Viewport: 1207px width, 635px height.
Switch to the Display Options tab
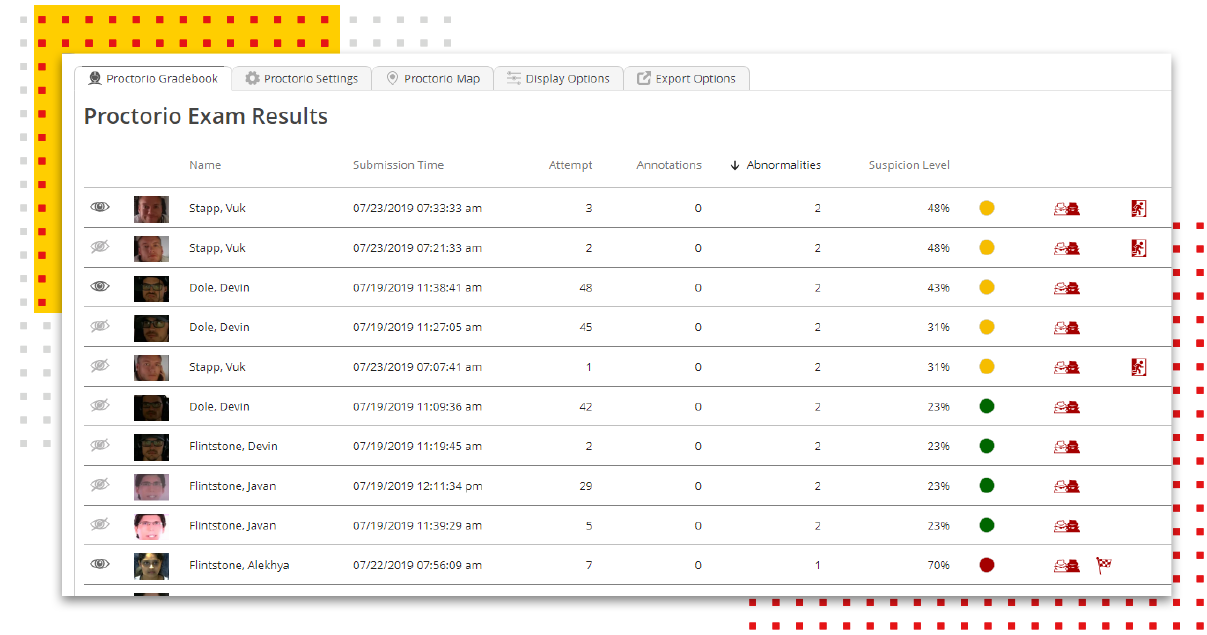(558, 78)
